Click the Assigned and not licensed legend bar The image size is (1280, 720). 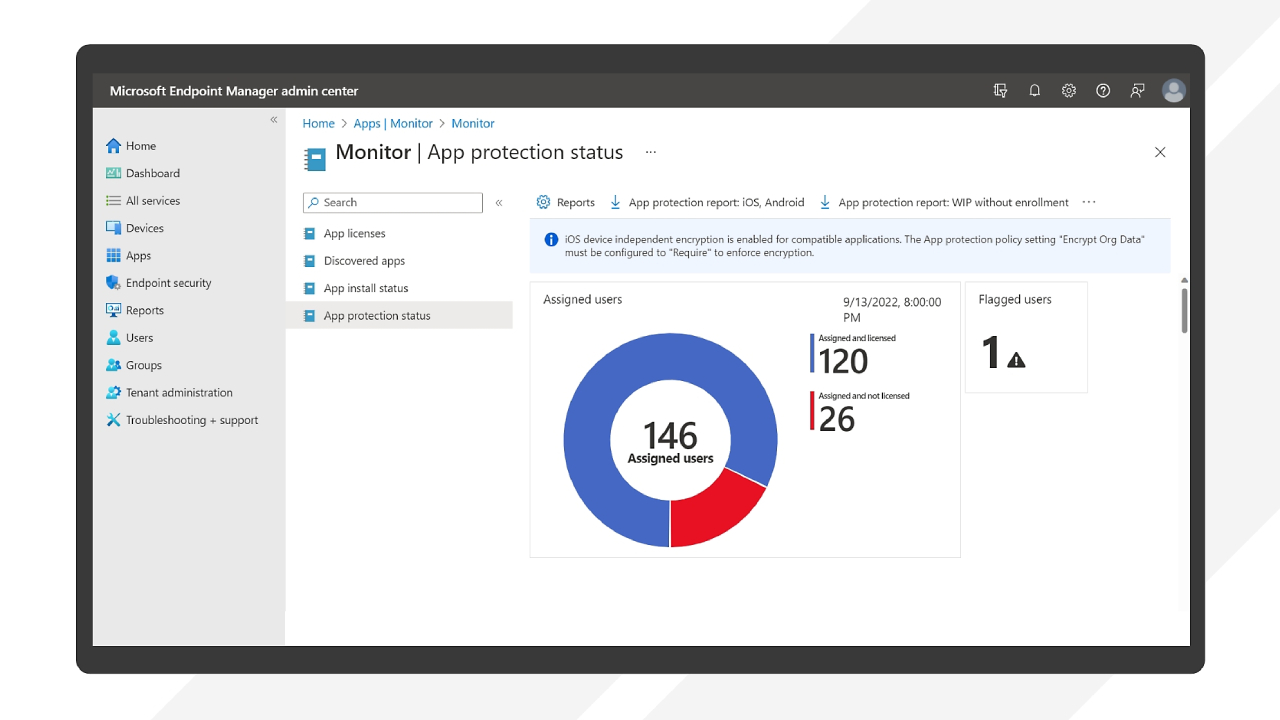pos(812,411)
